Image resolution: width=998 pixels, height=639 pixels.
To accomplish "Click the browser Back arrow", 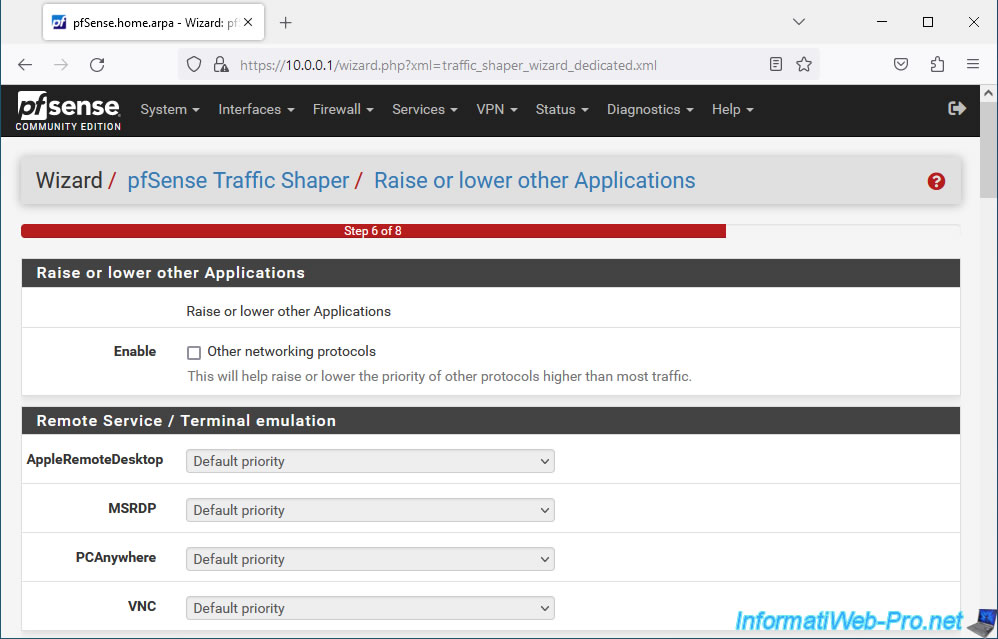I will pos(25,64).
